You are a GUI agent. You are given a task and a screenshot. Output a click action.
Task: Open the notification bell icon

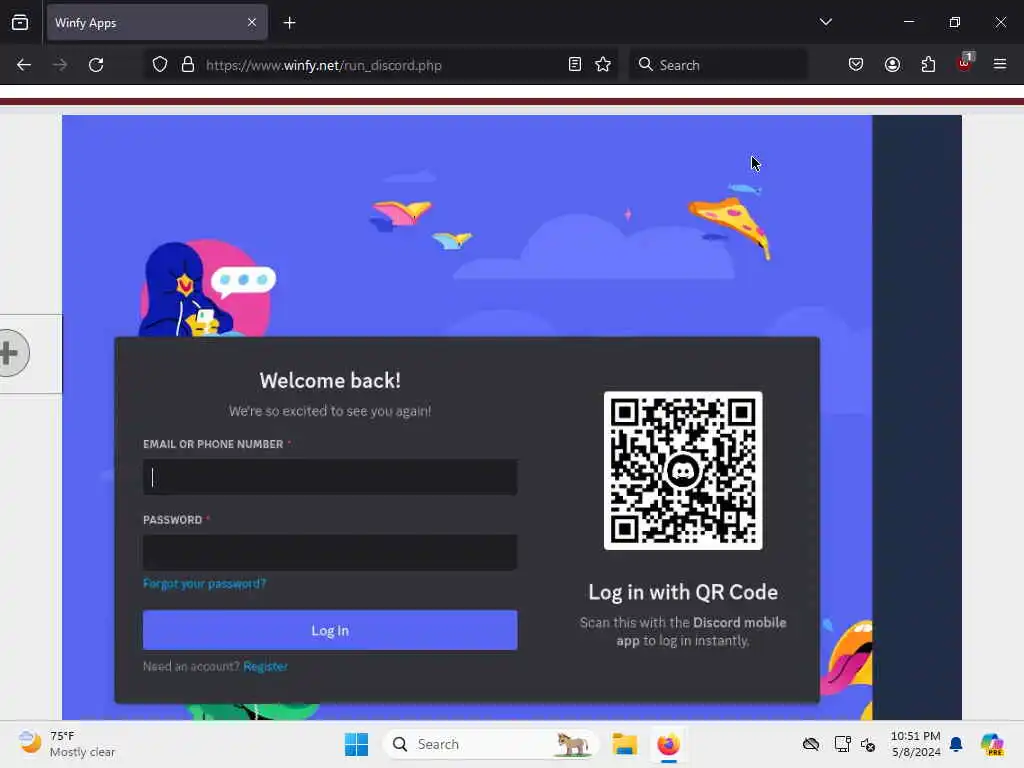(x=956, y=744)
